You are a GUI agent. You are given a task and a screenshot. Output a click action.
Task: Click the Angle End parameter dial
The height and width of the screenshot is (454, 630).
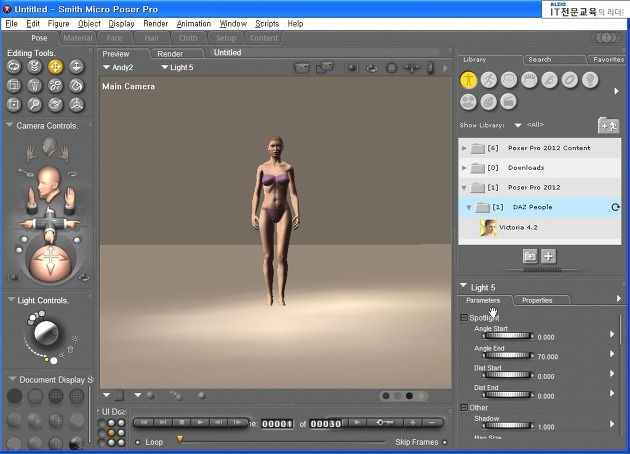click(x=508, y=355)
